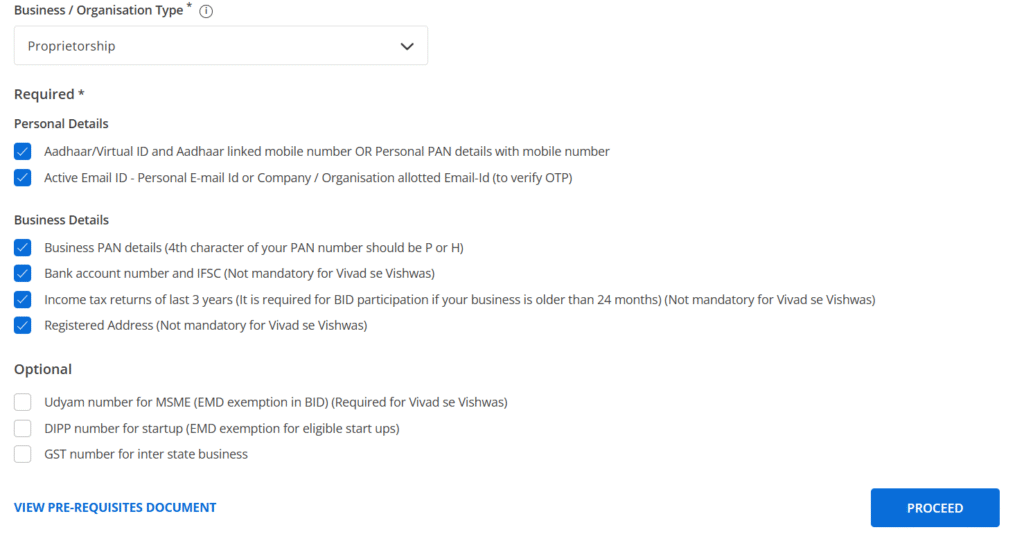Check the Udyam number for MSME option

click(x=23, y=402)
